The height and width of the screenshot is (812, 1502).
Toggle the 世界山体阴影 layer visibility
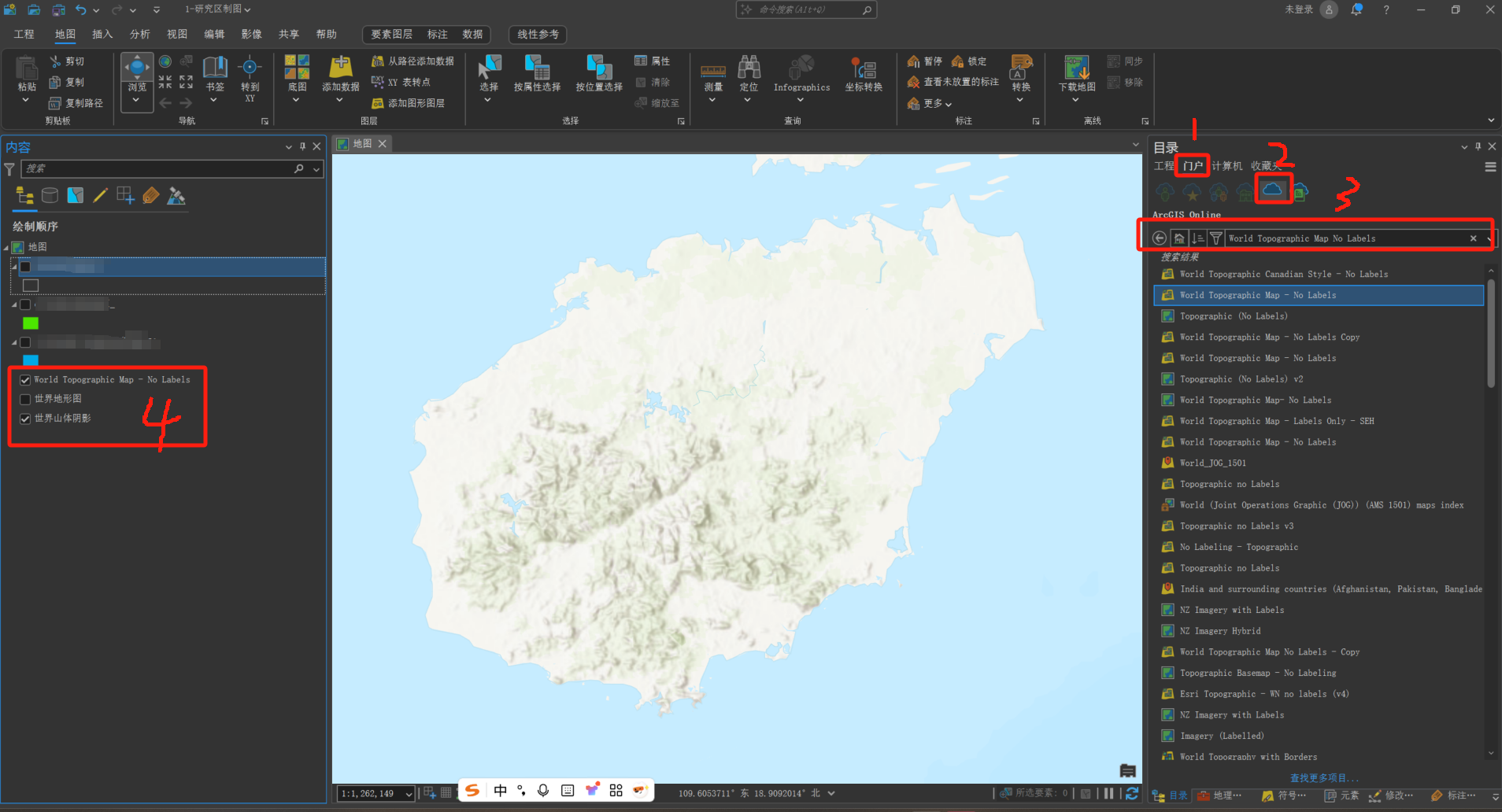pyautogui.click(x=25, y=419)
